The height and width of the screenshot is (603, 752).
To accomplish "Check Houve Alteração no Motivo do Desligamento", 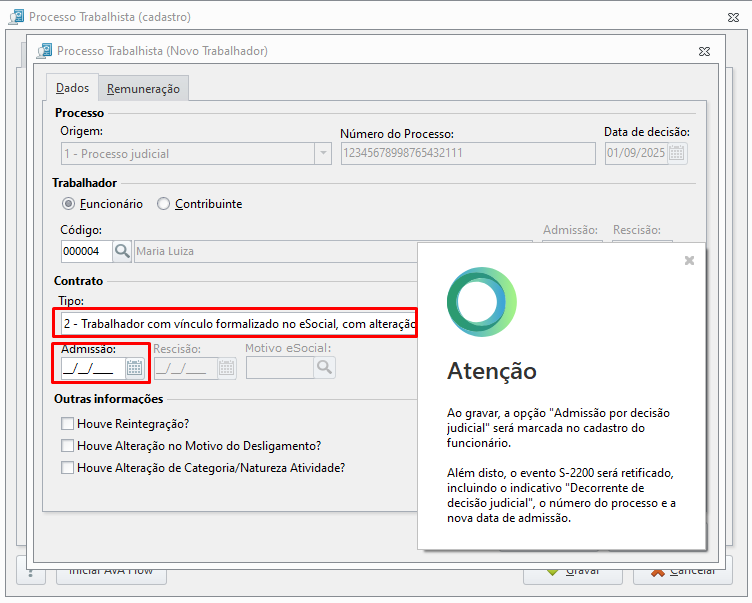I will click(x=68, y=446).
